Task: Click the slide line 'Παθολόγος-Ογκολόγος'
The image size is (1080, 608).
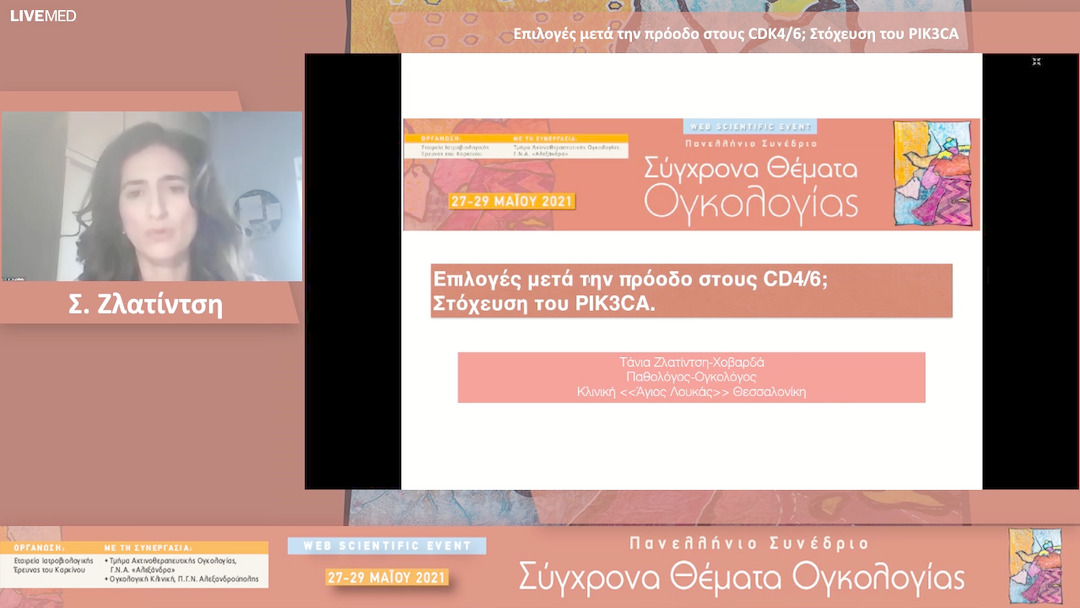Action: point(692,377)
